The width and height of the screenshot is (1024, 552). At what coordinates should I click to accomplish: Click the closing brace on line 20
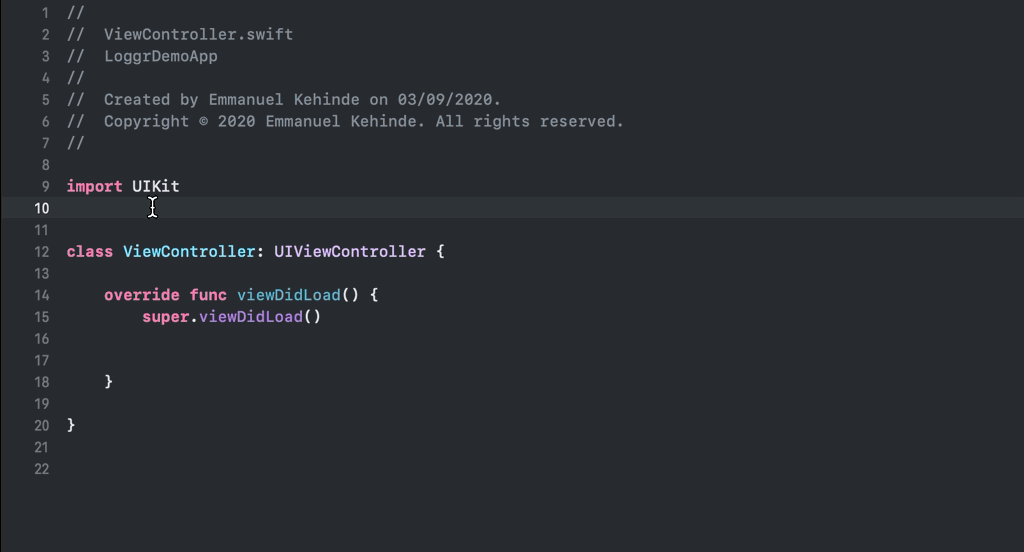71,425
